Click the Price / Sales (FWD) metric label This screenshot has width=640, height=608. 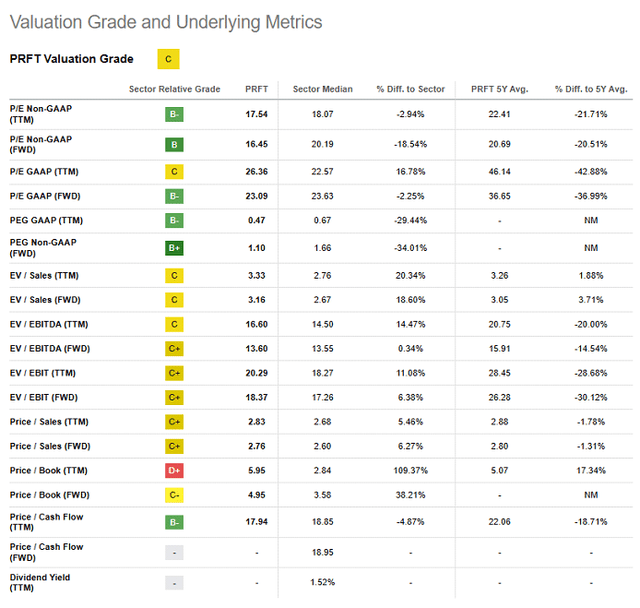50,446
